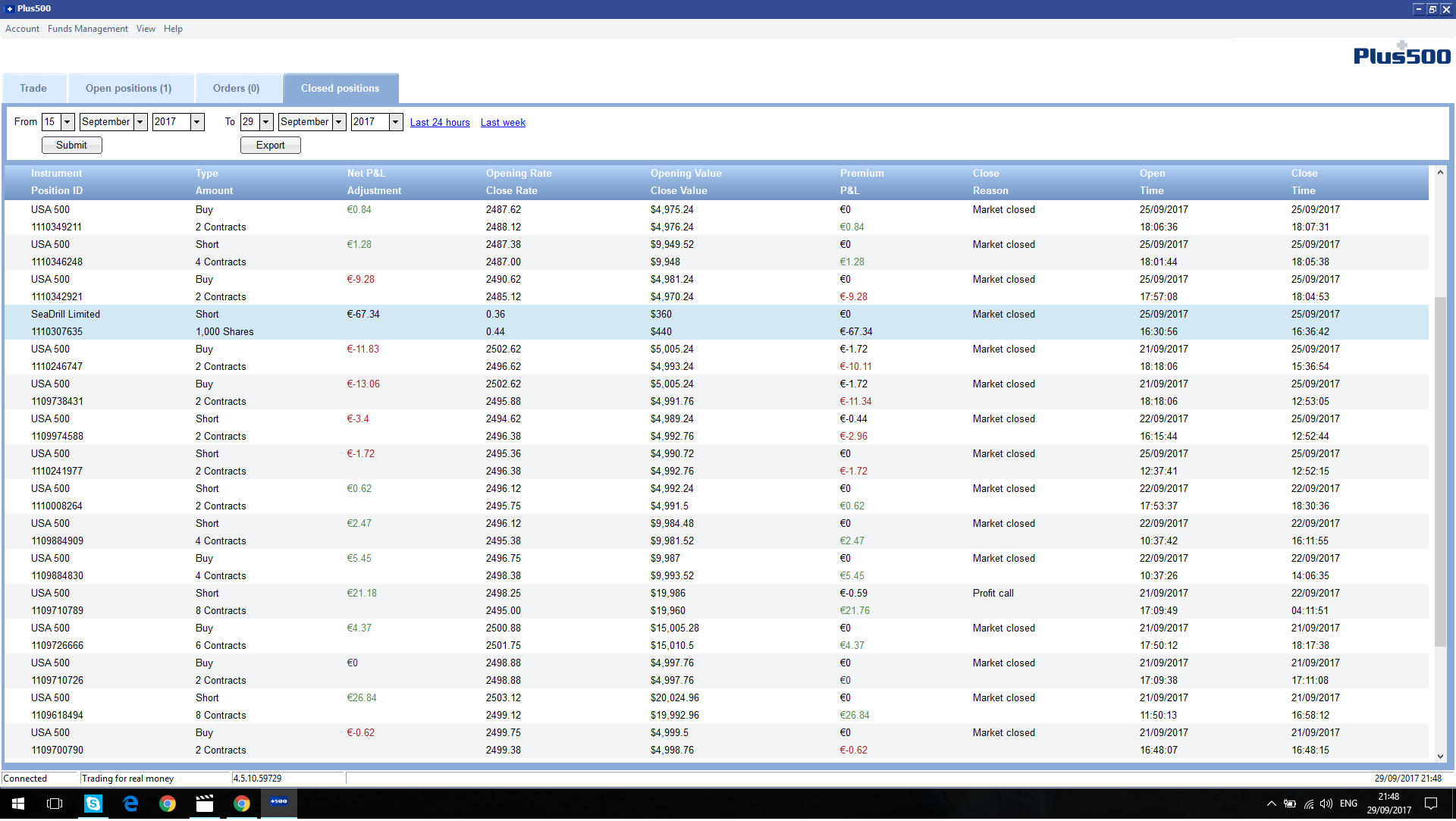Open the Funds Management menu

87,29
